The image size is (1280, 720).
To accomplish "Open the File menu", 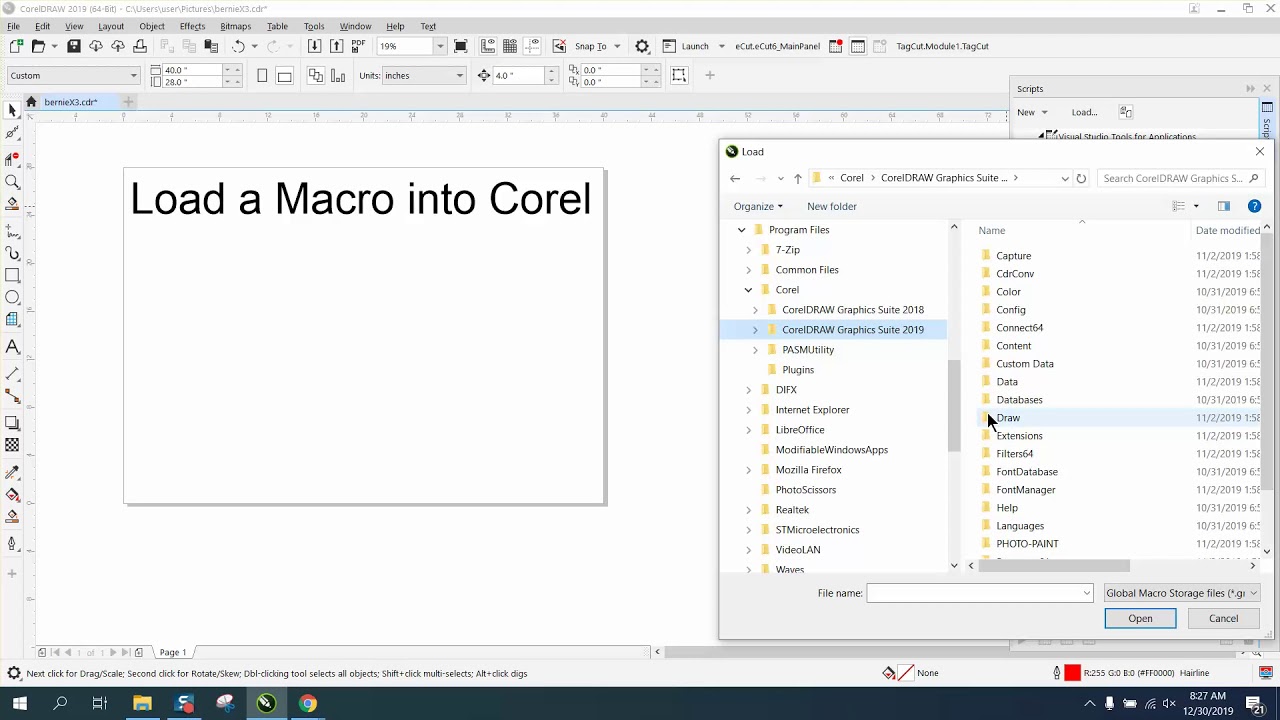I will point(13,26).
